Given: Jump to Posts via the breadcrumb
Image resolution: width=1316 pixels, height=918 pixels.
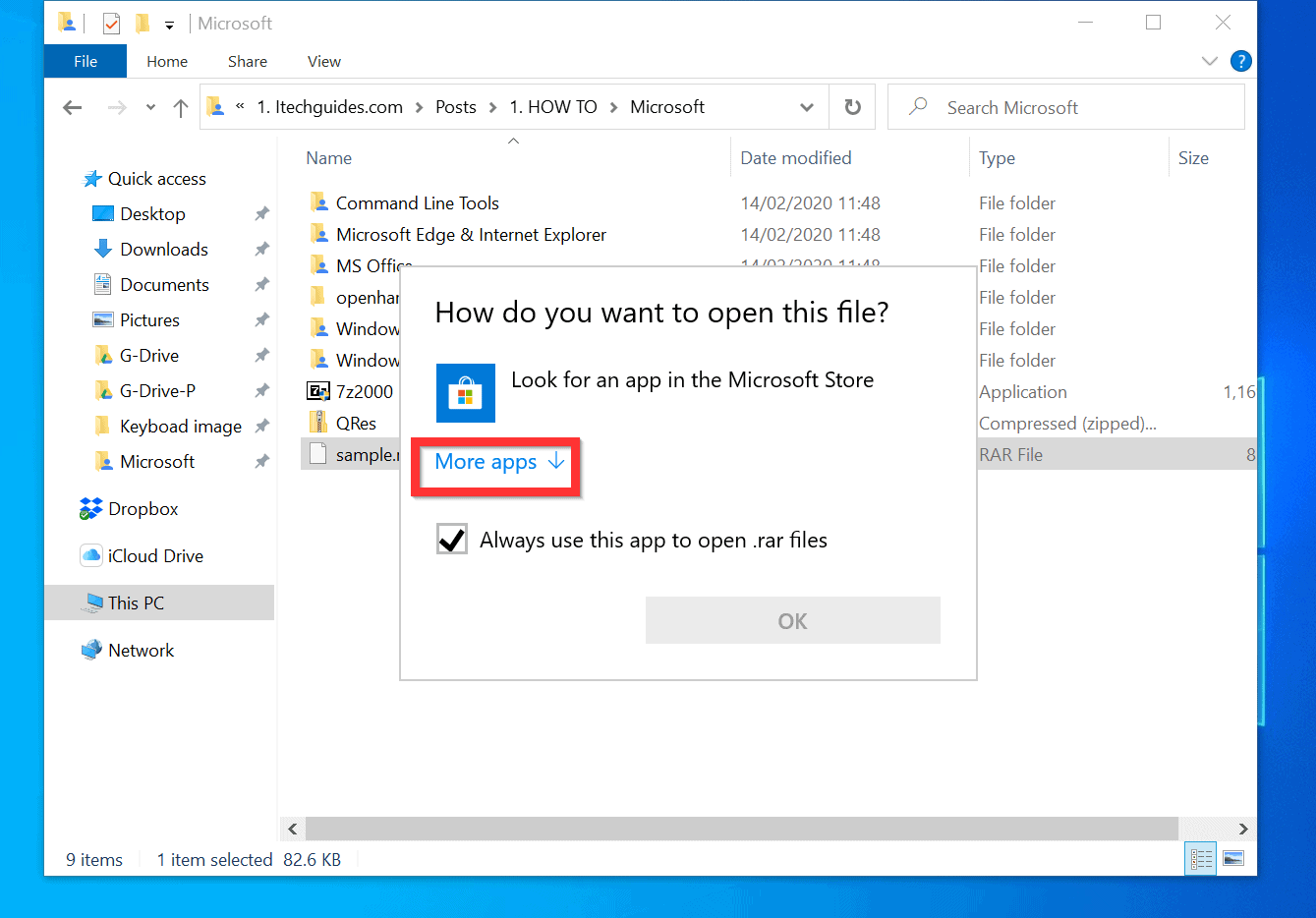Looking at the screenshot, I should coord(455,106).
